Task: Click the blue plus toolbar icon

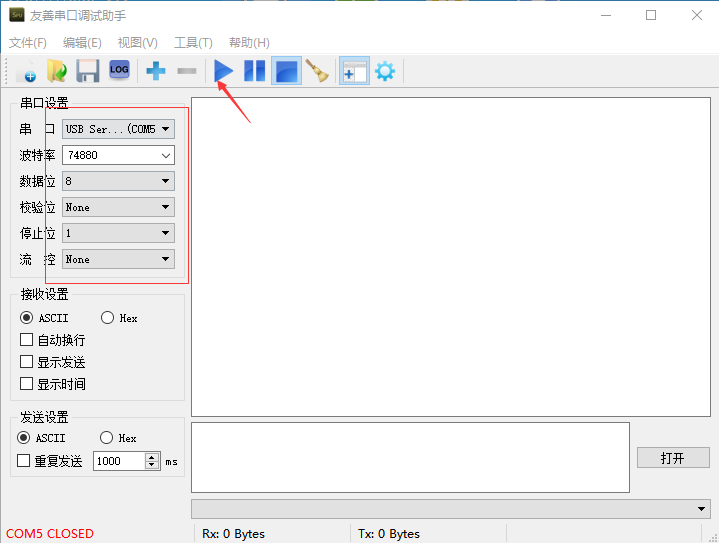Action: tap(156, 71)
